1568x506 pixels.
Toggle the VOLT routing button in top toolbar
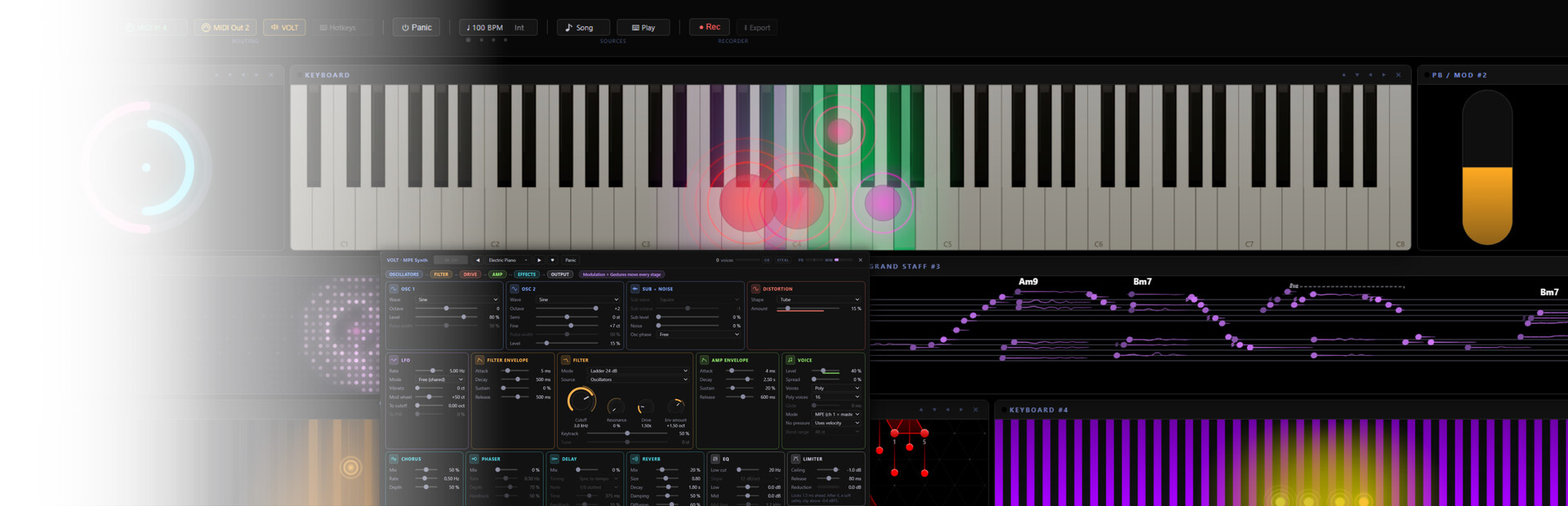point(284,28)
